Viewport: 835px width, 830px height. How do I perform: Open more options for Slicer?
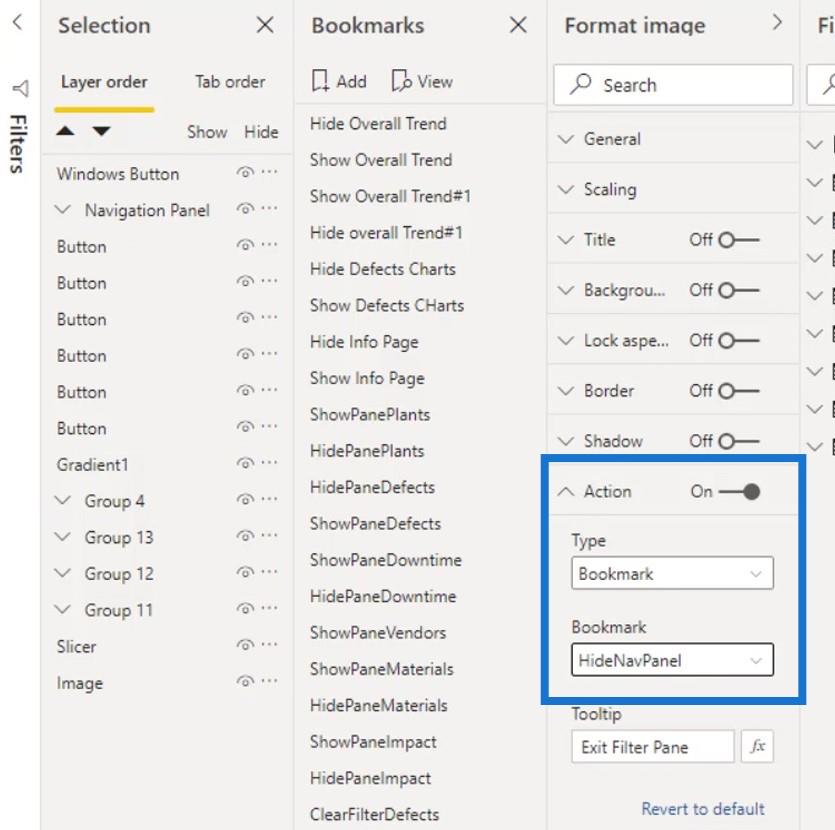click(269, 644)
